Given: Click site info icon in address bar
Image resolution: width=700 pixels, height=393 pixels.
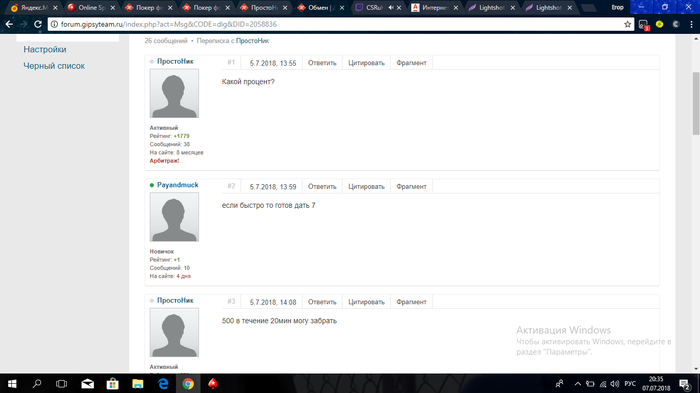Looking at the screenshot, I should 54,24.
